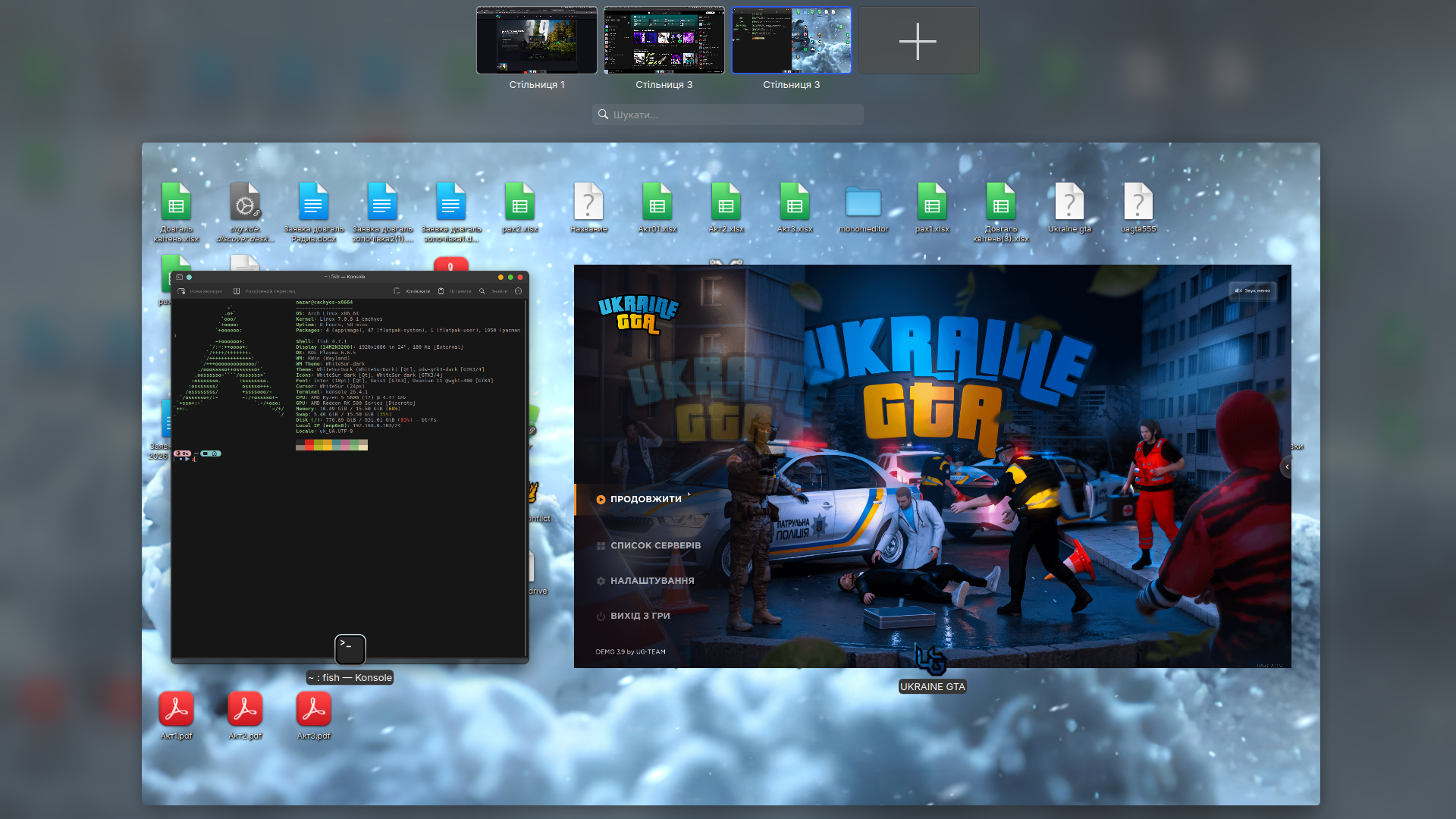Viewport: 1456px width, 819px height.
Task: Open Заявка довгаль золочівка2(1) document icon
Action: tap(382, 202)
